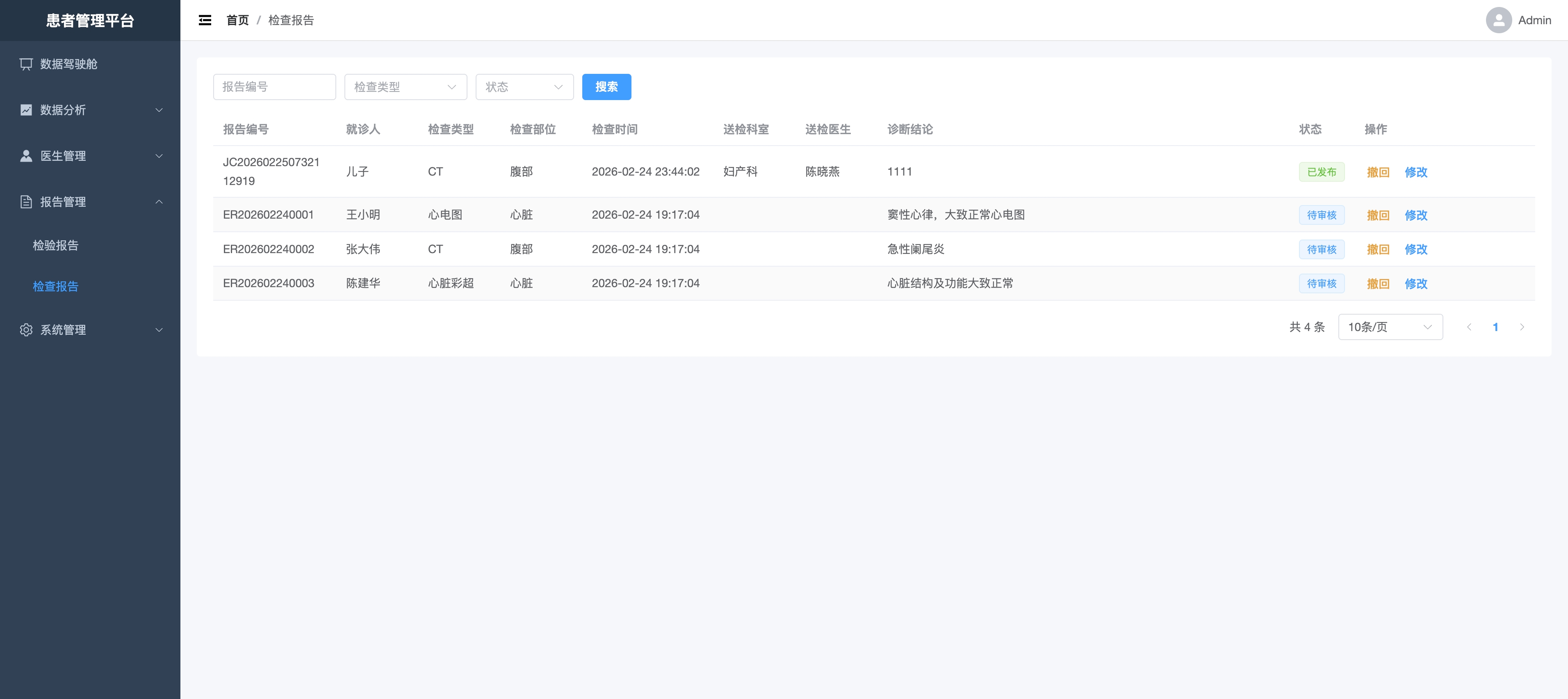Click the 2026-02-24 23:44:02 time cell

[x=645, y=172]
